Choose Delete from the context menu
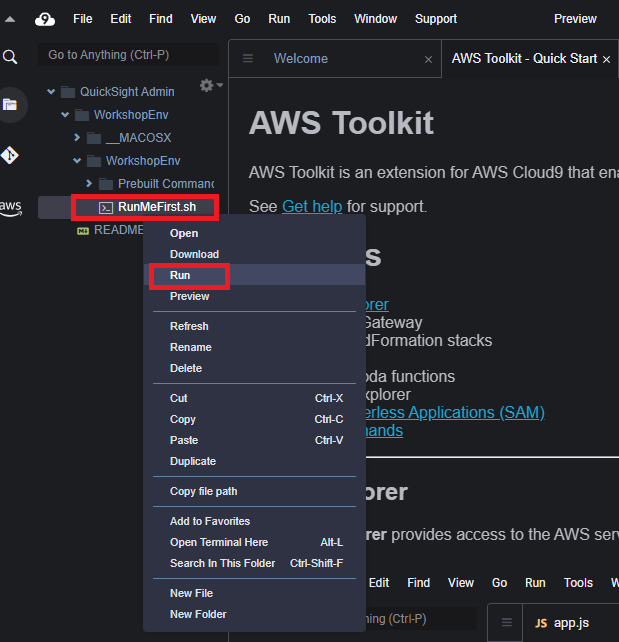The height and width of the screenshot is (642, 619). (254, 368)
